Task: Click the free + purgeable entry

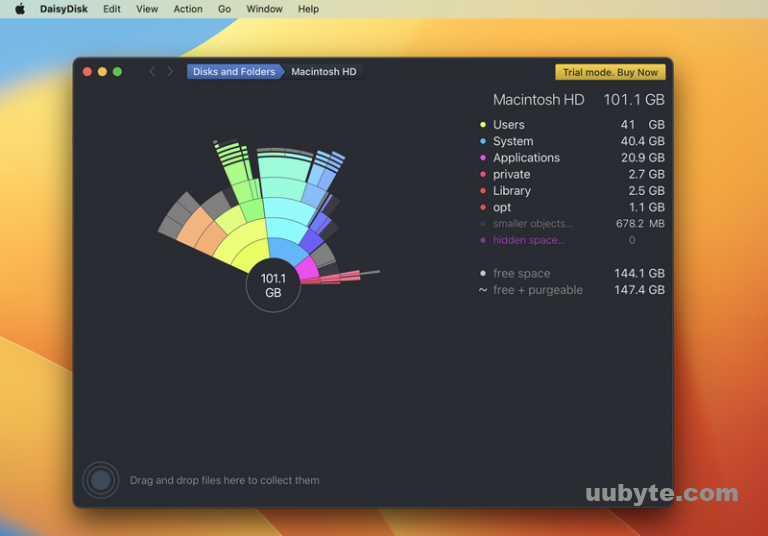Action: (572, 290)
